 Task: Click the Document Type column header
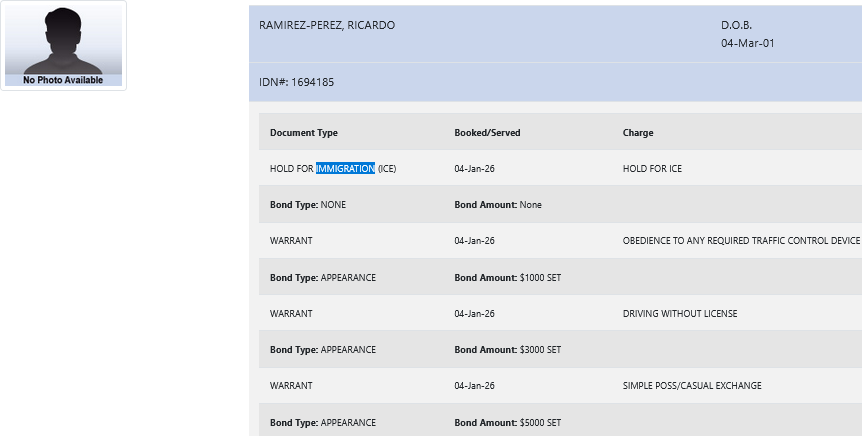(x=304, y=133)
